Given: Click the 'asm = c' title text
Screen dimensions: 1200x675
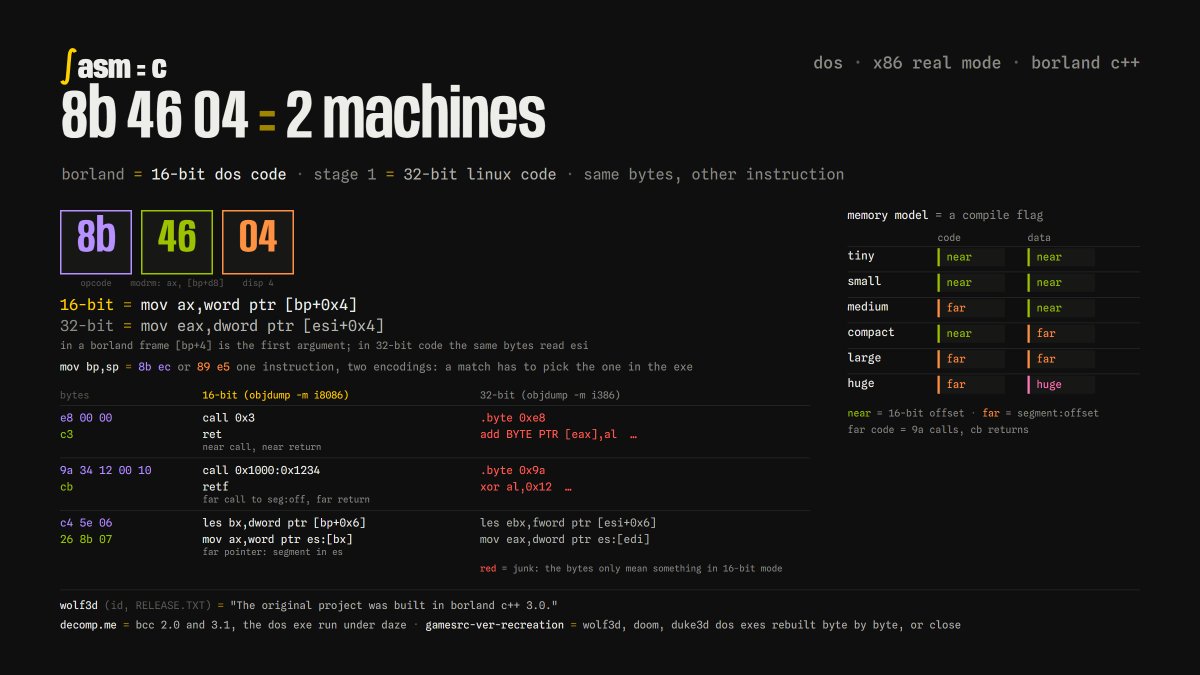Looking at the screenshot, I should point(122,67).
